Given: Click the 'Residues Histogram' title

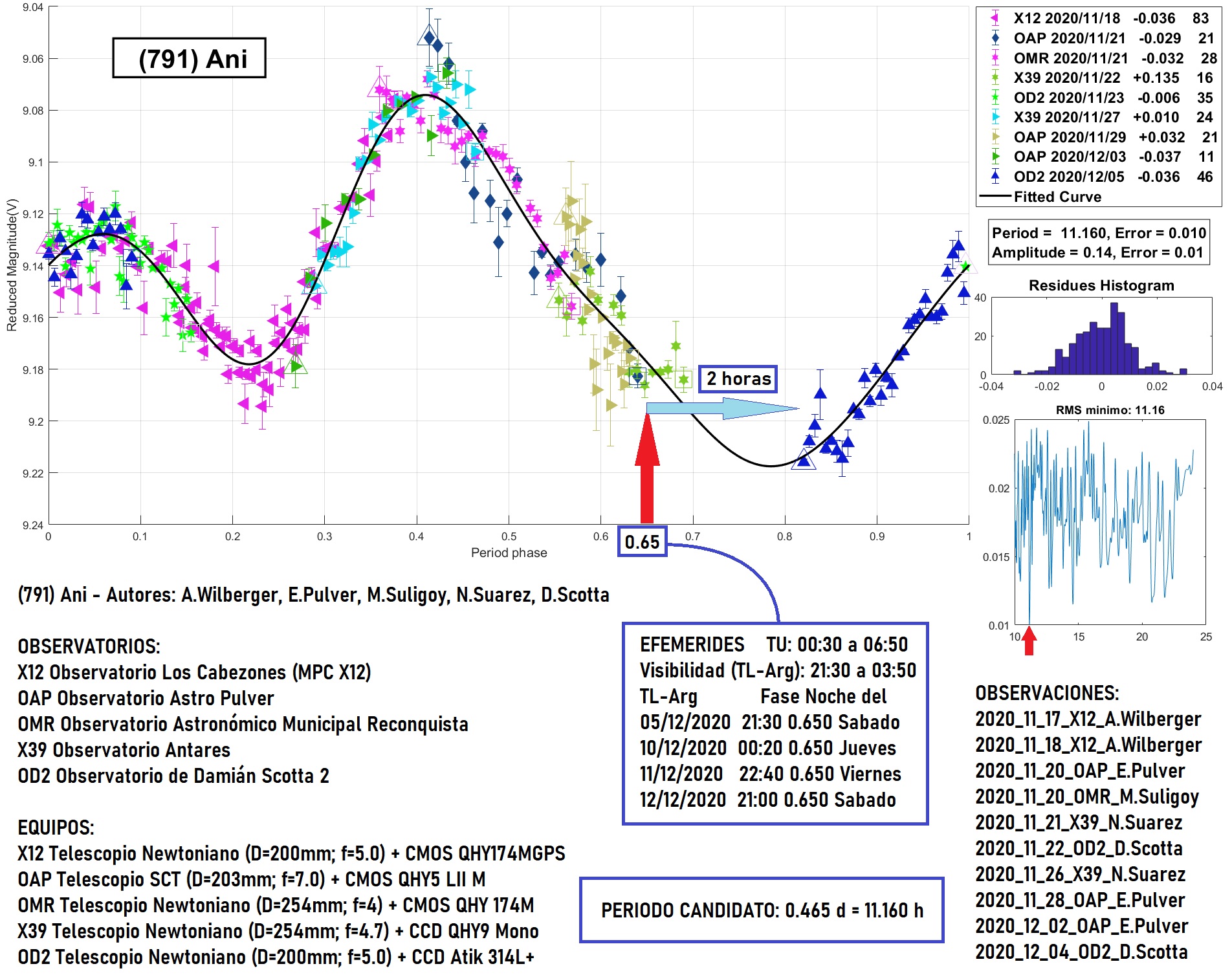Looking at the screenshot, I should pos(1101,285).
